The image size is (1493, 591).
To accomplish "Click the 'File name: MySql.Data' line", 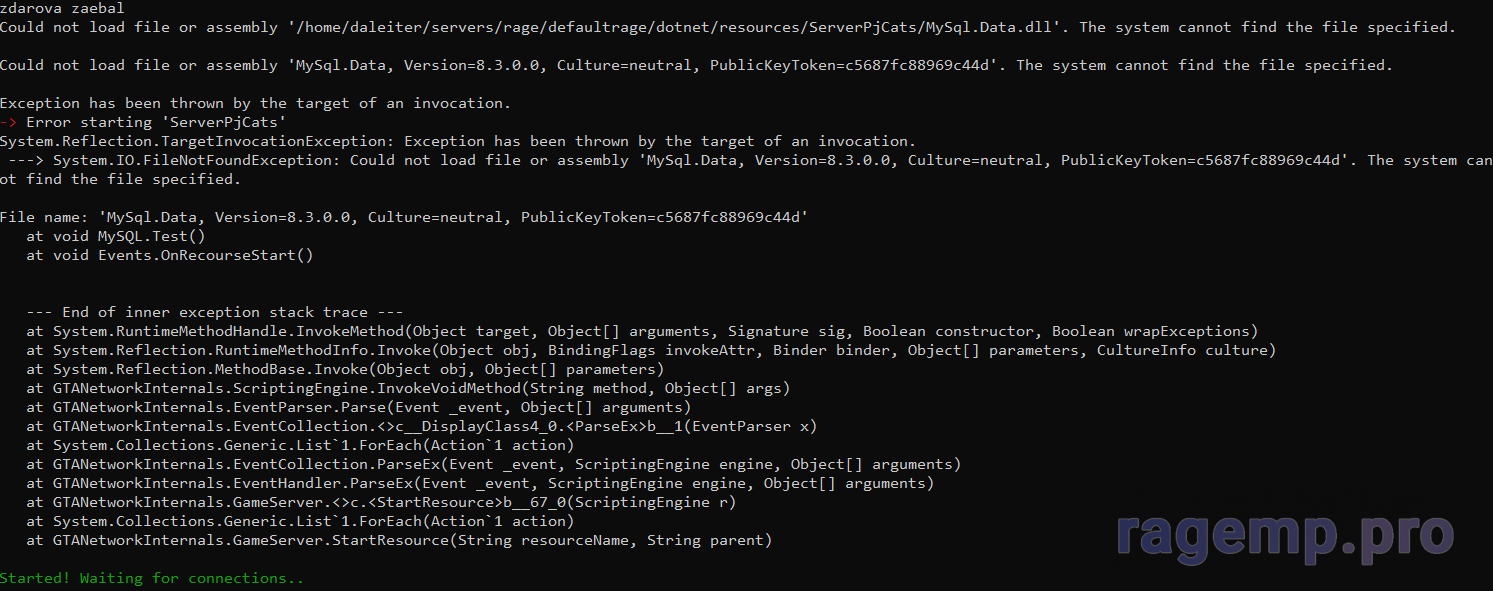I will (x=404, y=217).
